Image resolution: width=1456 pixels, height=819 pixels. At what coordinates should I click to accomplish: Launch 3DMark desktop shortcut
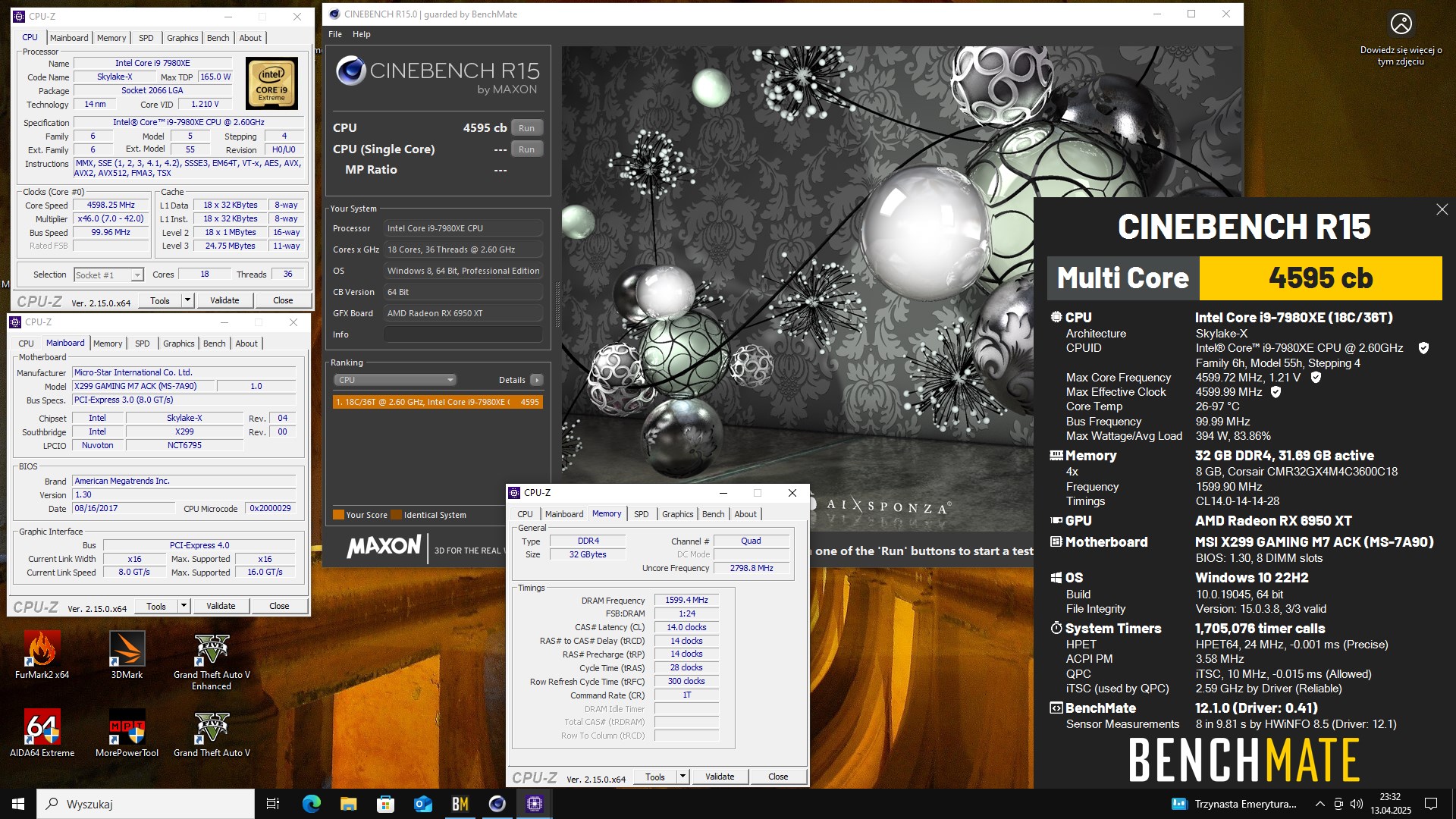pos(127,654)
